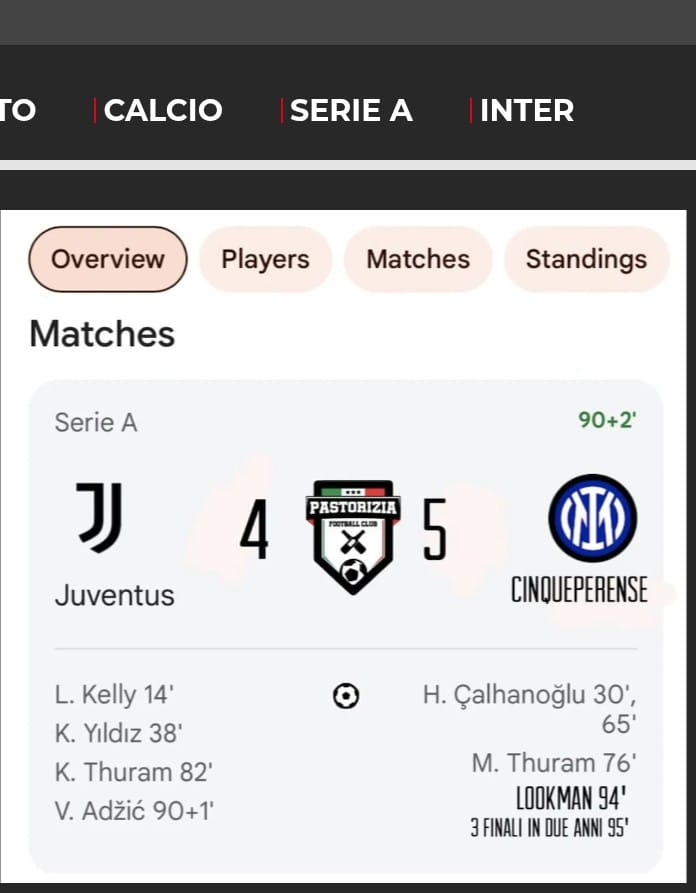Click the CINQUEPERENSE team name
Screen dimensions: 696x893
click(579, 589)
